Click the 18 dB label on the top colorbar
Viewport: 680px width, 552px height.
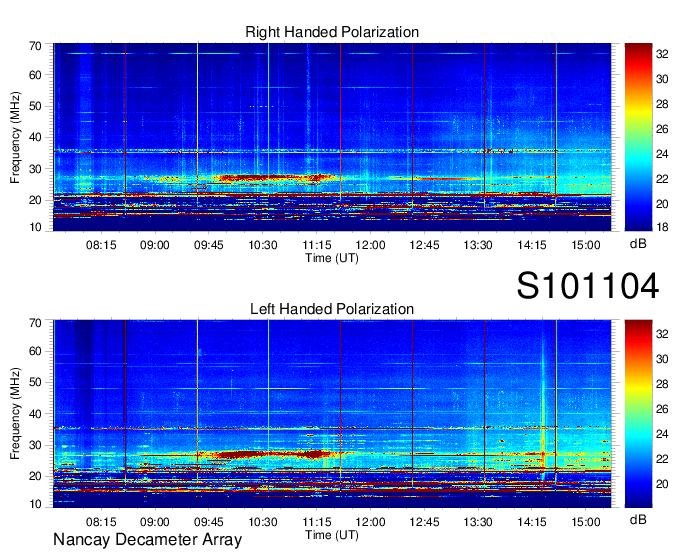662,227
